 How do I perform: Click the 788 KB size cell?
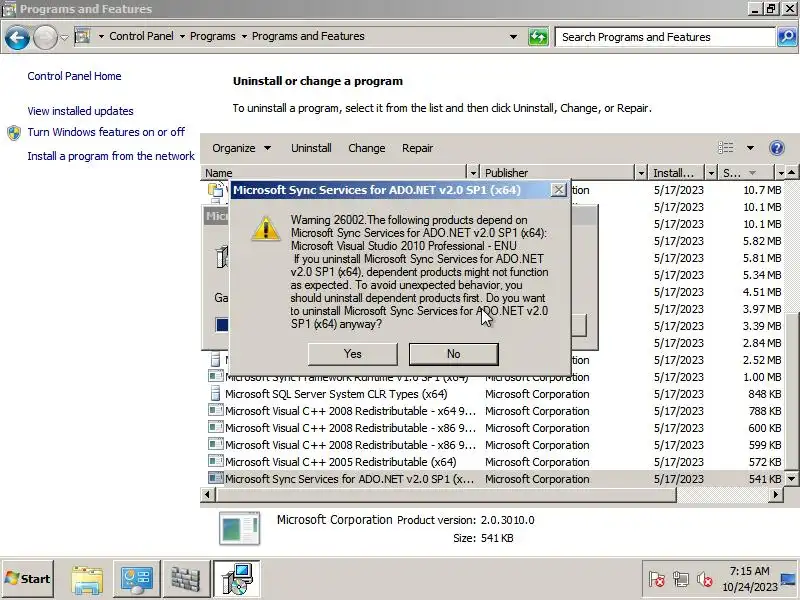click(764, 411)
